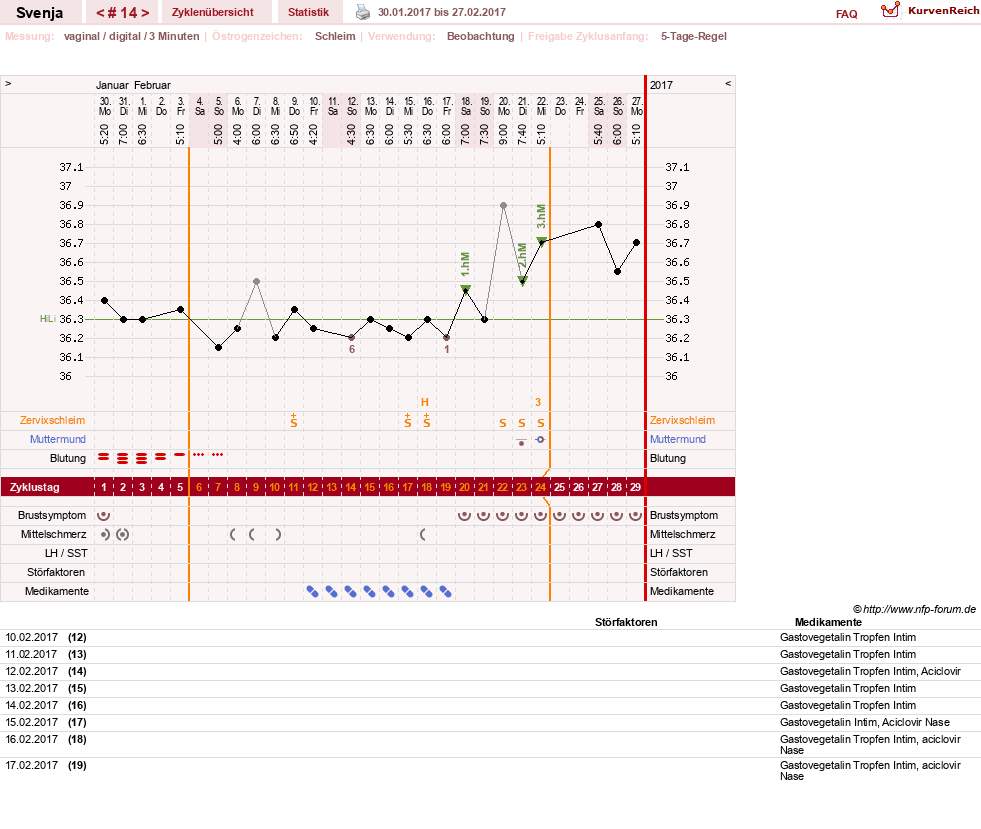Click the 10.02.2017 (12) table row
The width and height of the screenshot is (981, 829).
[x=490, y=638]
